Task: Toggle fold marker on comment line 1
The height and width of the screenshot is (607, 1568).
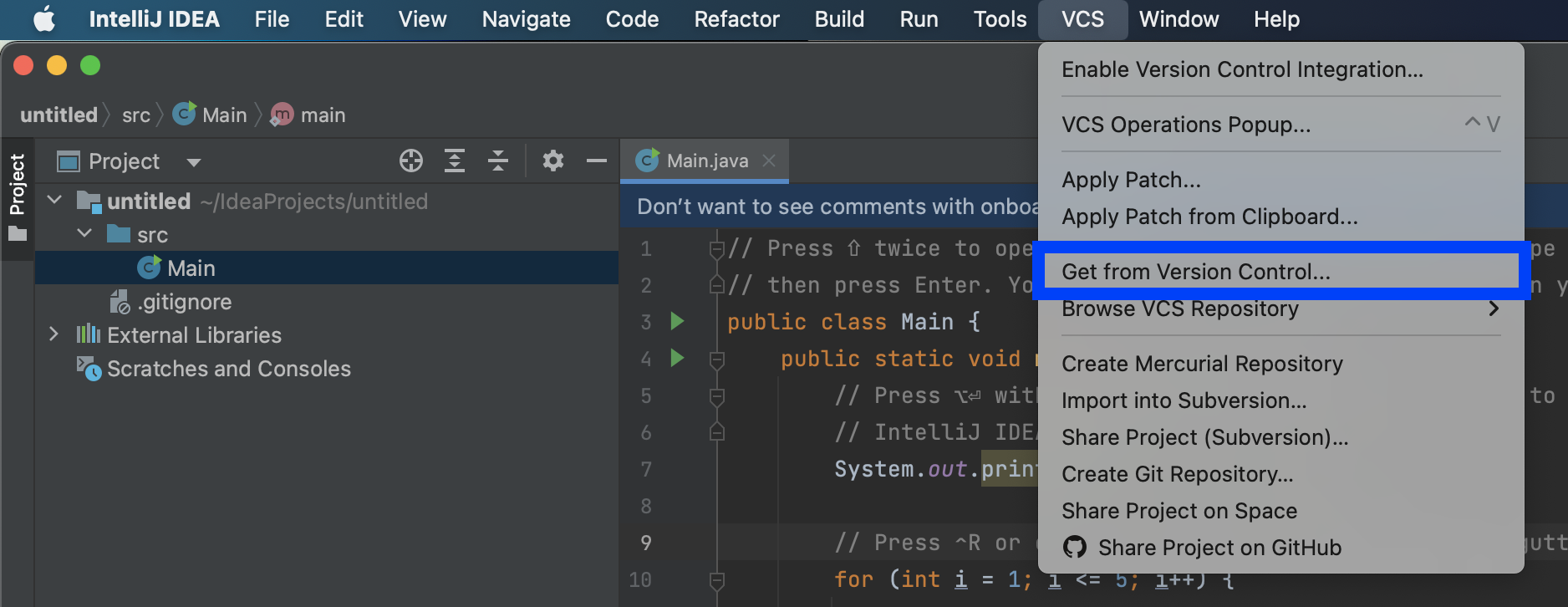Action: click(716, 249)
